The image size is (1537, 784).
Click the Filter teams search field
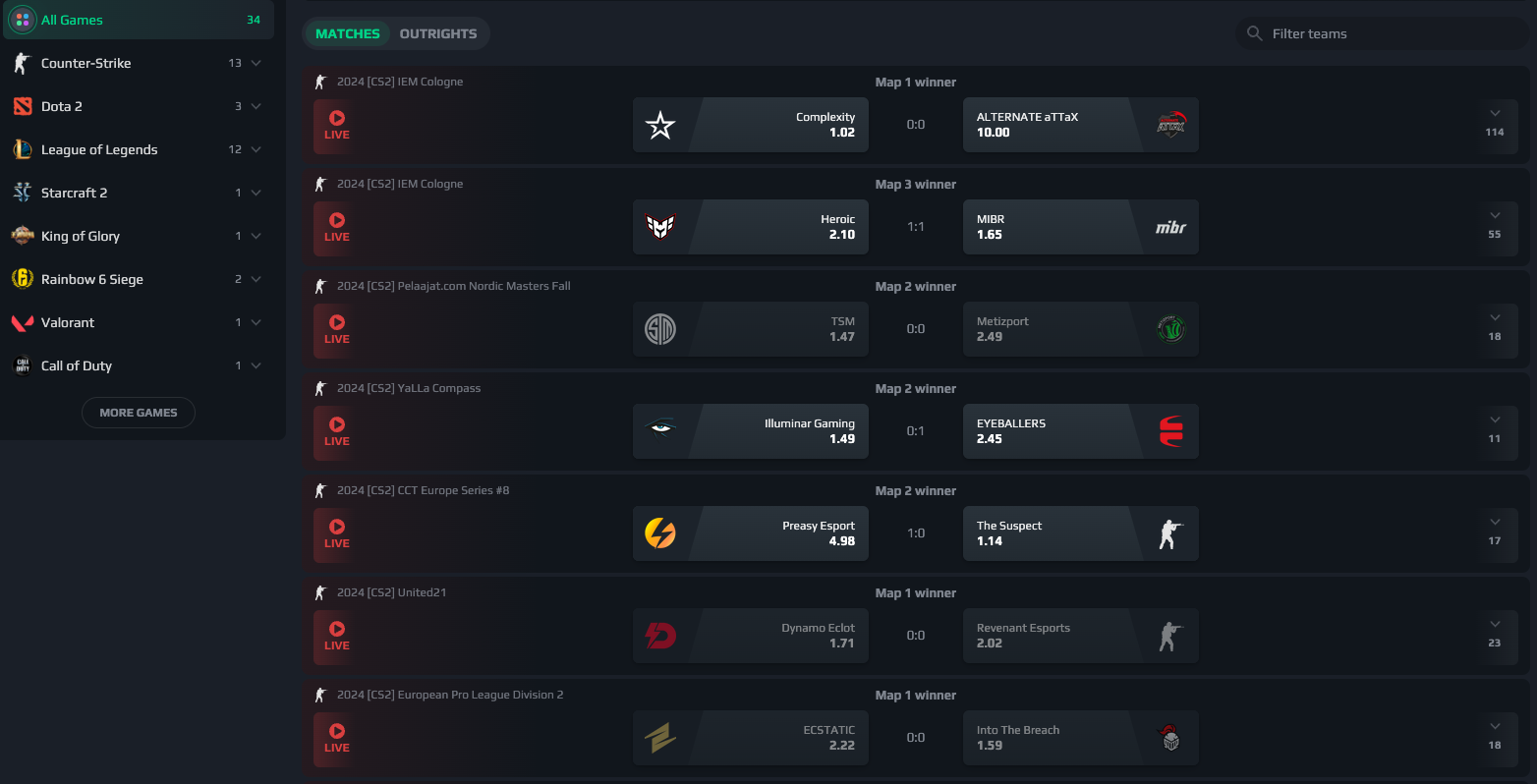pyautogui.click(x=1386, y=33)
